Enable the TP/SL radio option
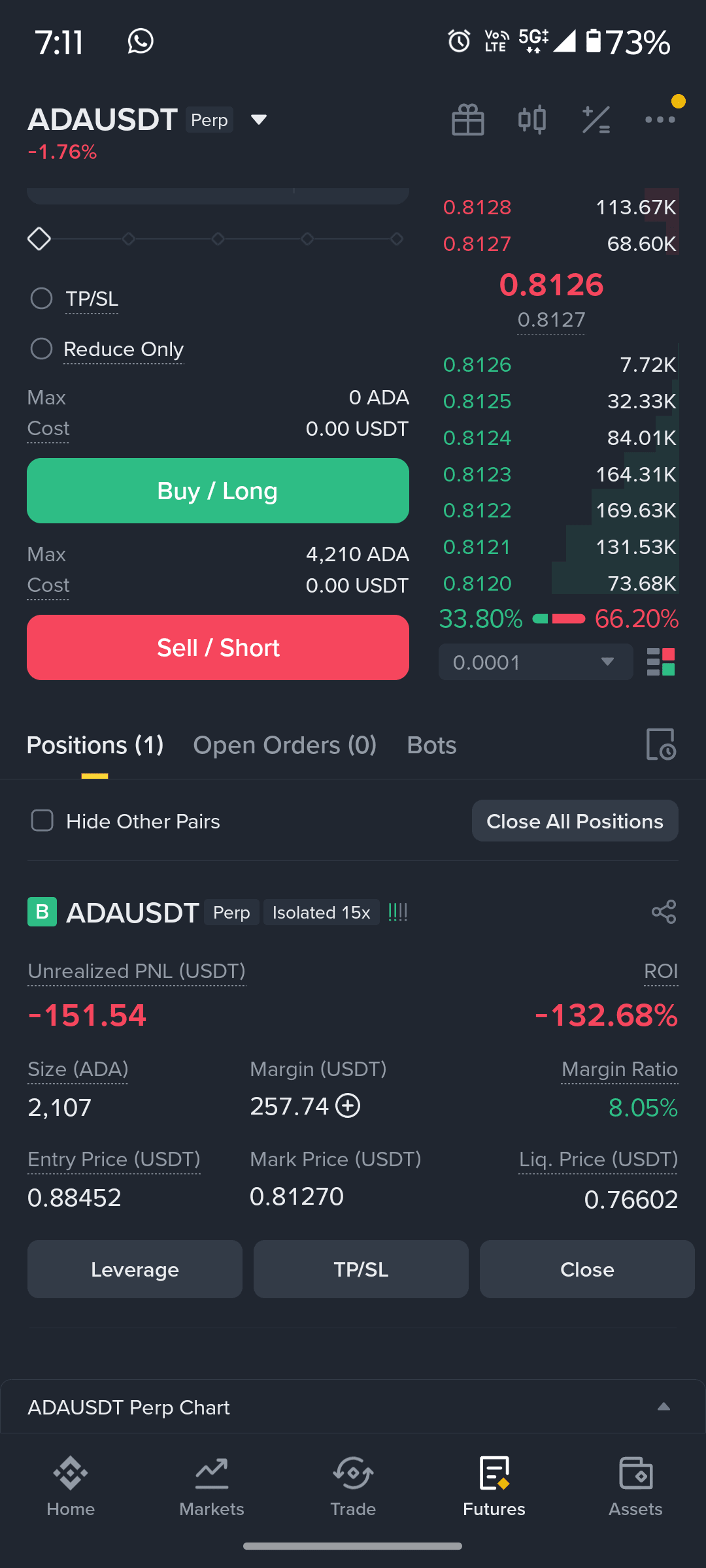The width and height of the screenshot is (706, 1568). [42, 299]
